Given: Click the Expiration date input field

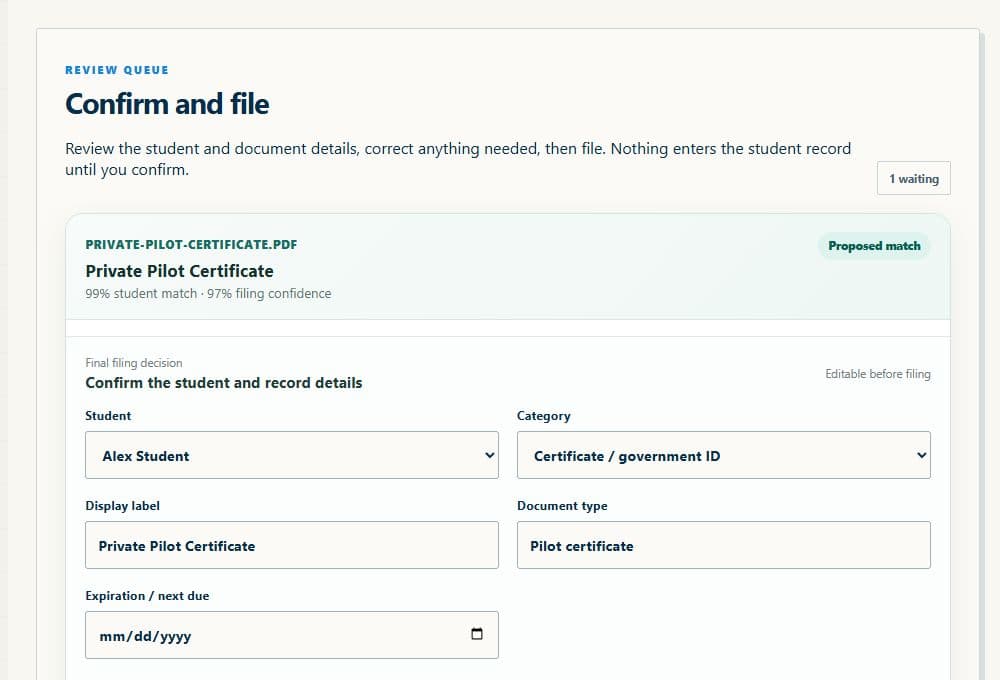Looking at the screenshot, I should click(x=291, y=635).
